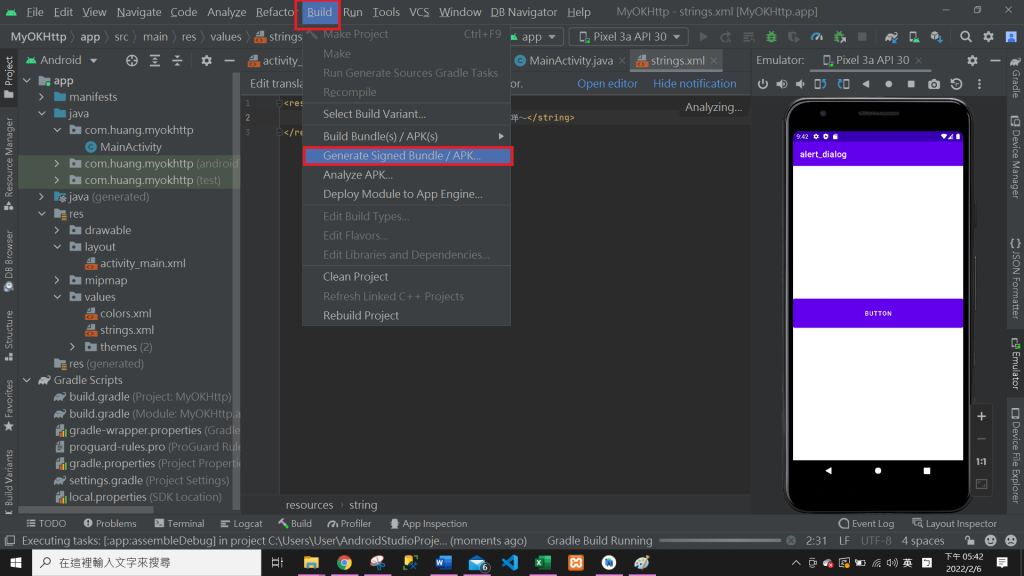
Task: Toggle the Device Manager side panel
Action: click(1016, 157)
